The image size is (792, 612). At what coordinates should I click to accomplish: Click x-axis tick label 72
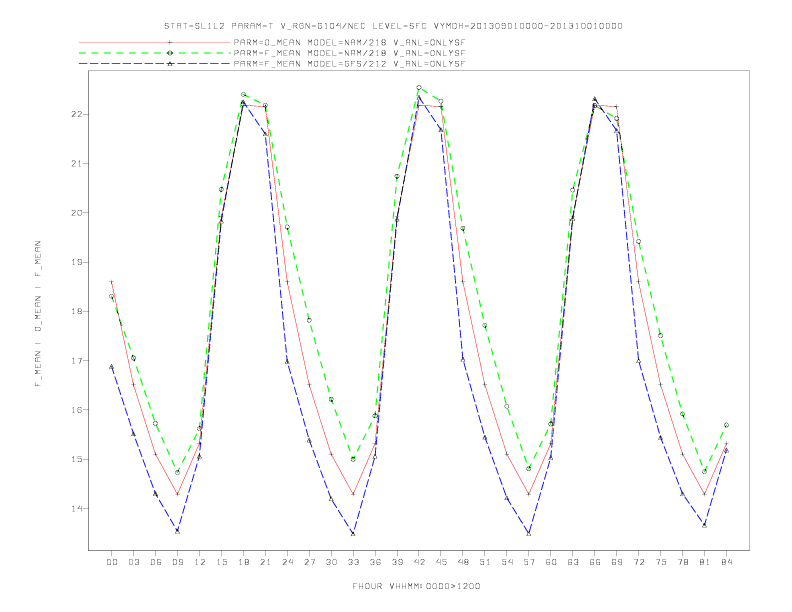point(638,562)
